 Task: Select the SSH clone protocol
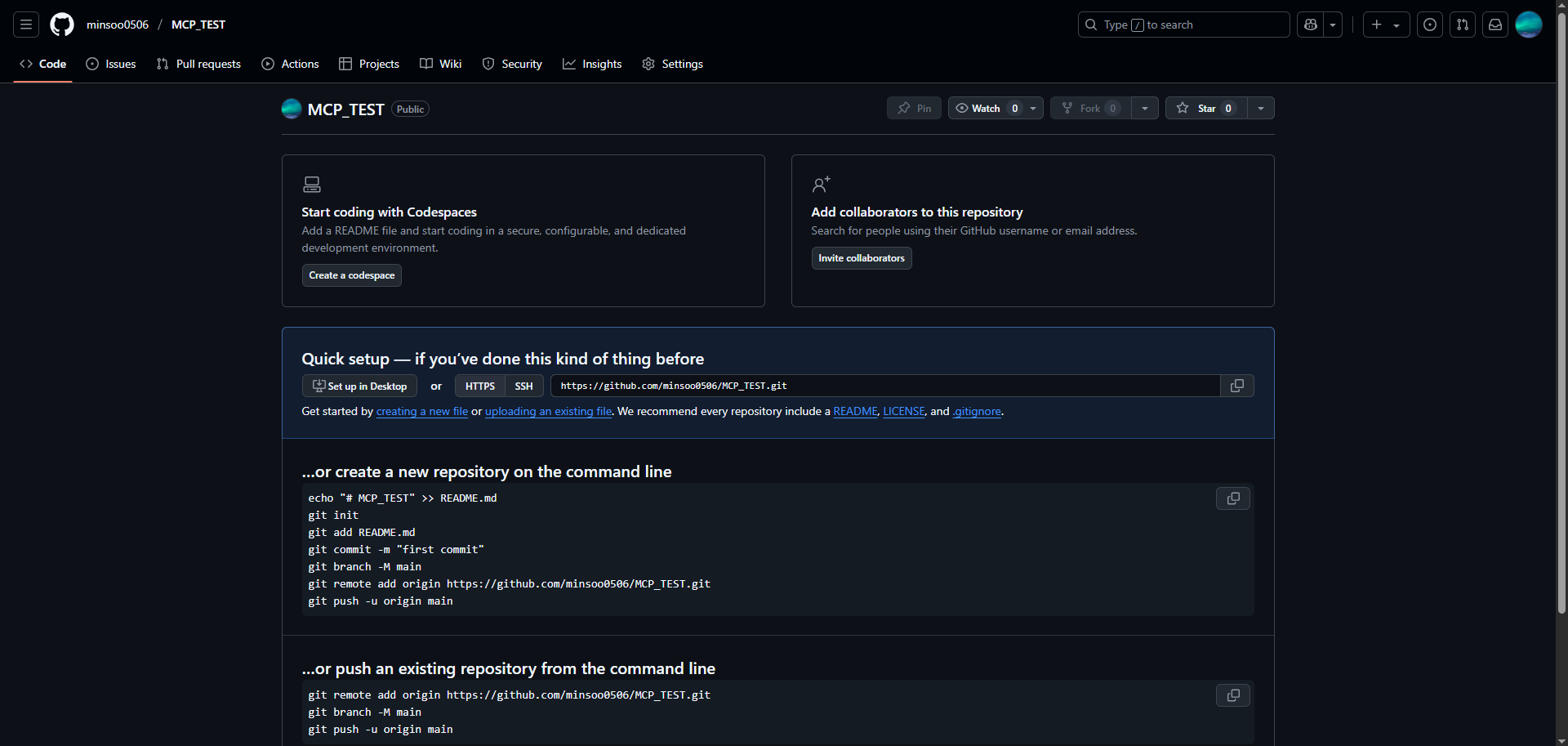point(524,386)
